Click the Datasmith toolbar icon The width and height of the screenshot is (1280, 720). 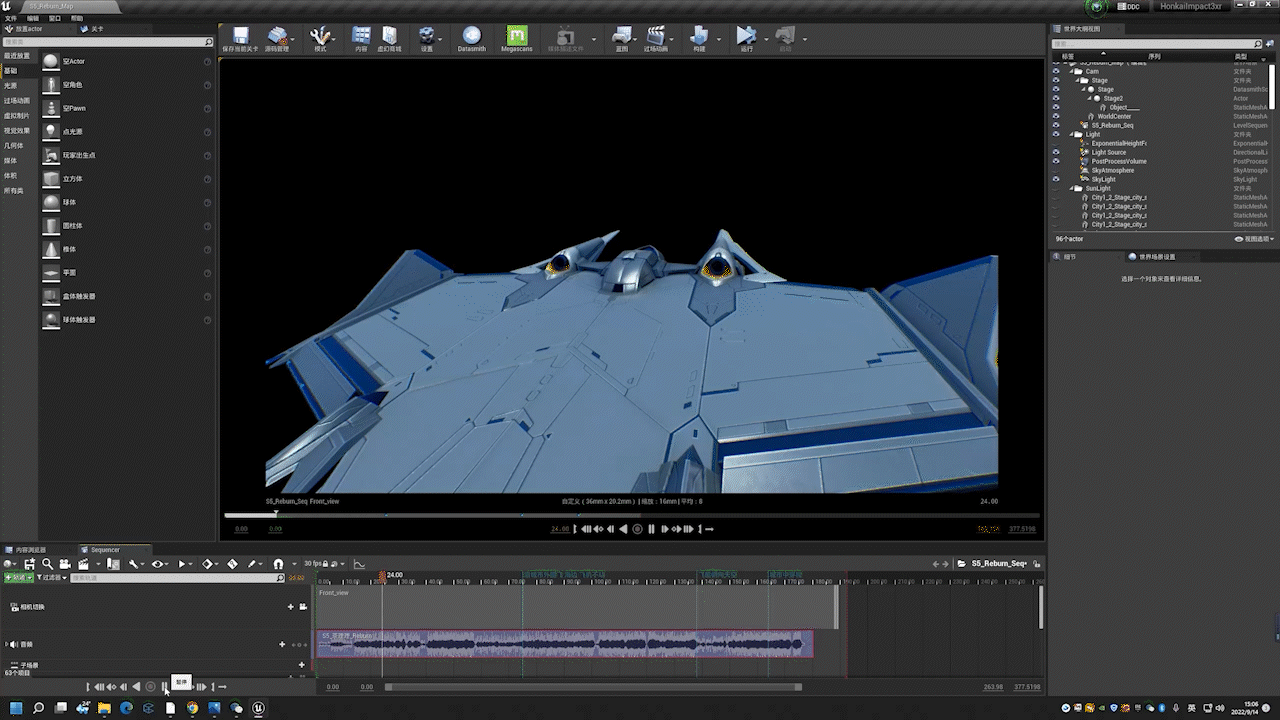pos(470,36)
